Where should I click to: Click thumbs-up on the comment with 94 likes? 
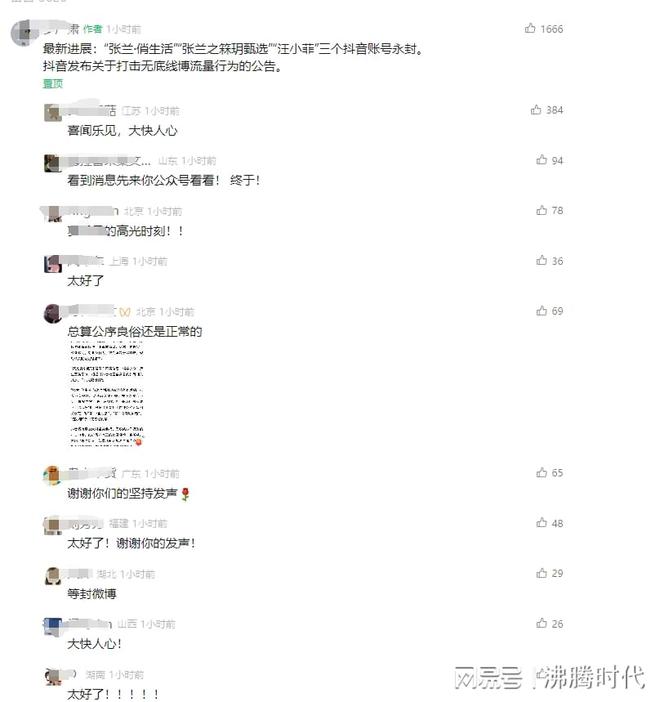(x=542, y=160)
